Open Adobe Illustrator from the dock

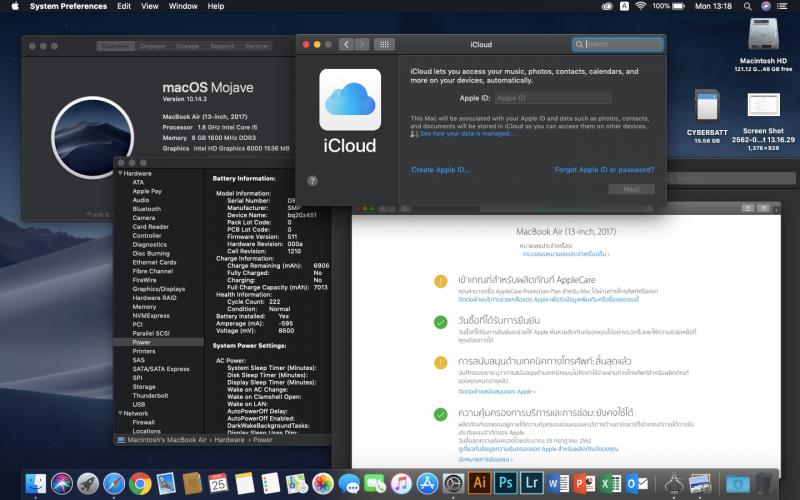pos(478,484)
